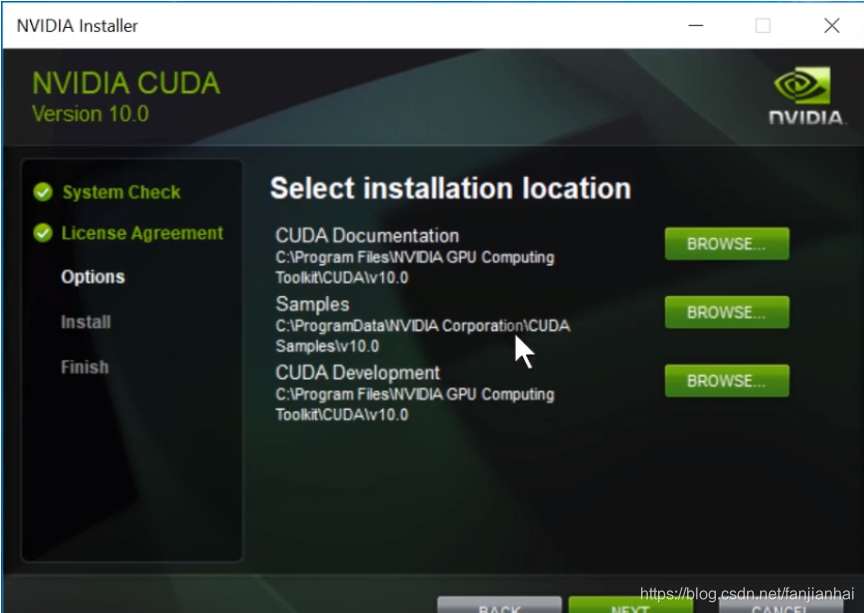The height and width of the screenshot is (613, 864).
Task: Click the BACK button
Action: (x=499, y=605)
